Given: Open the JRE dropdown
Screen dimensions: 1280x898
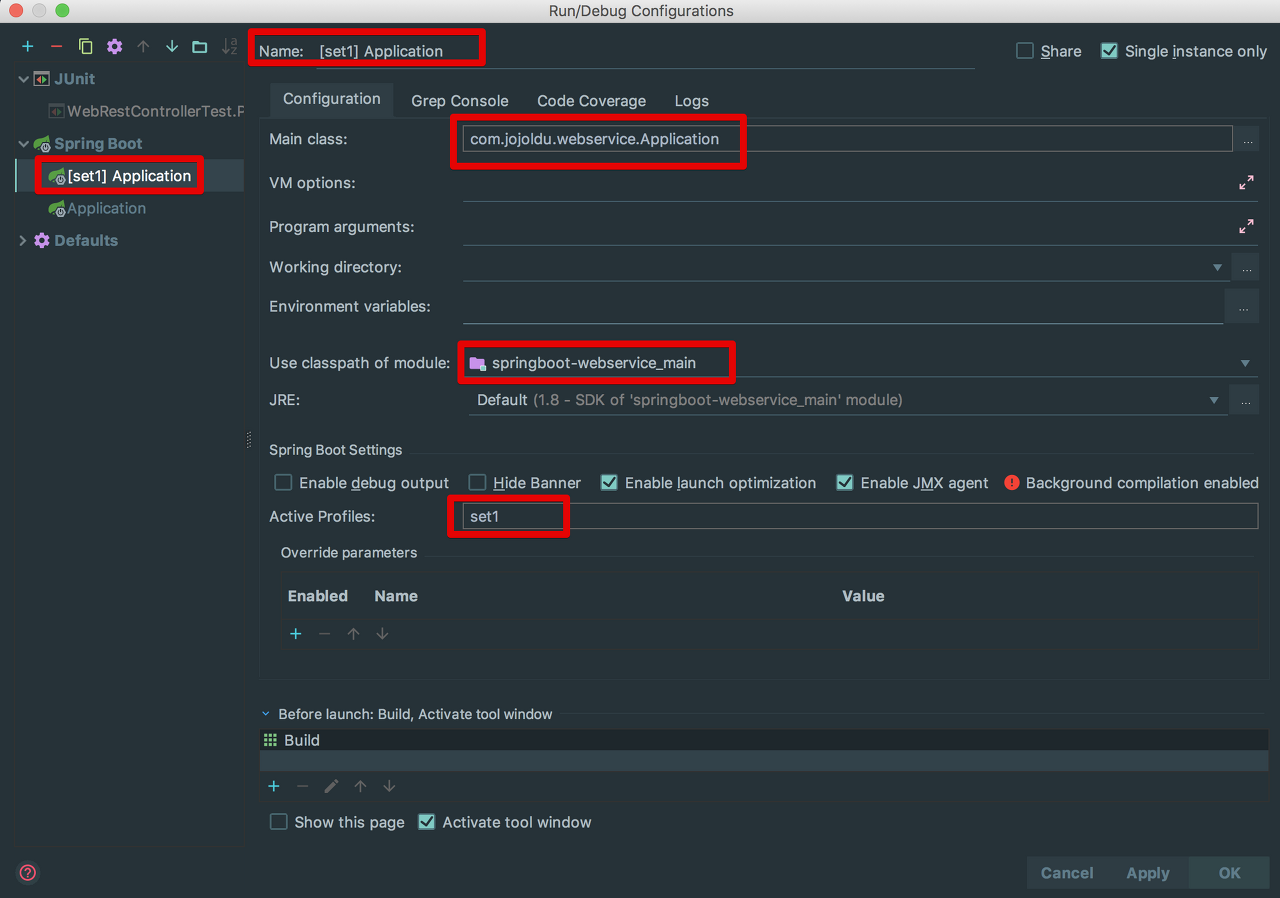Looking at the screenshot, I should 1214,400.
